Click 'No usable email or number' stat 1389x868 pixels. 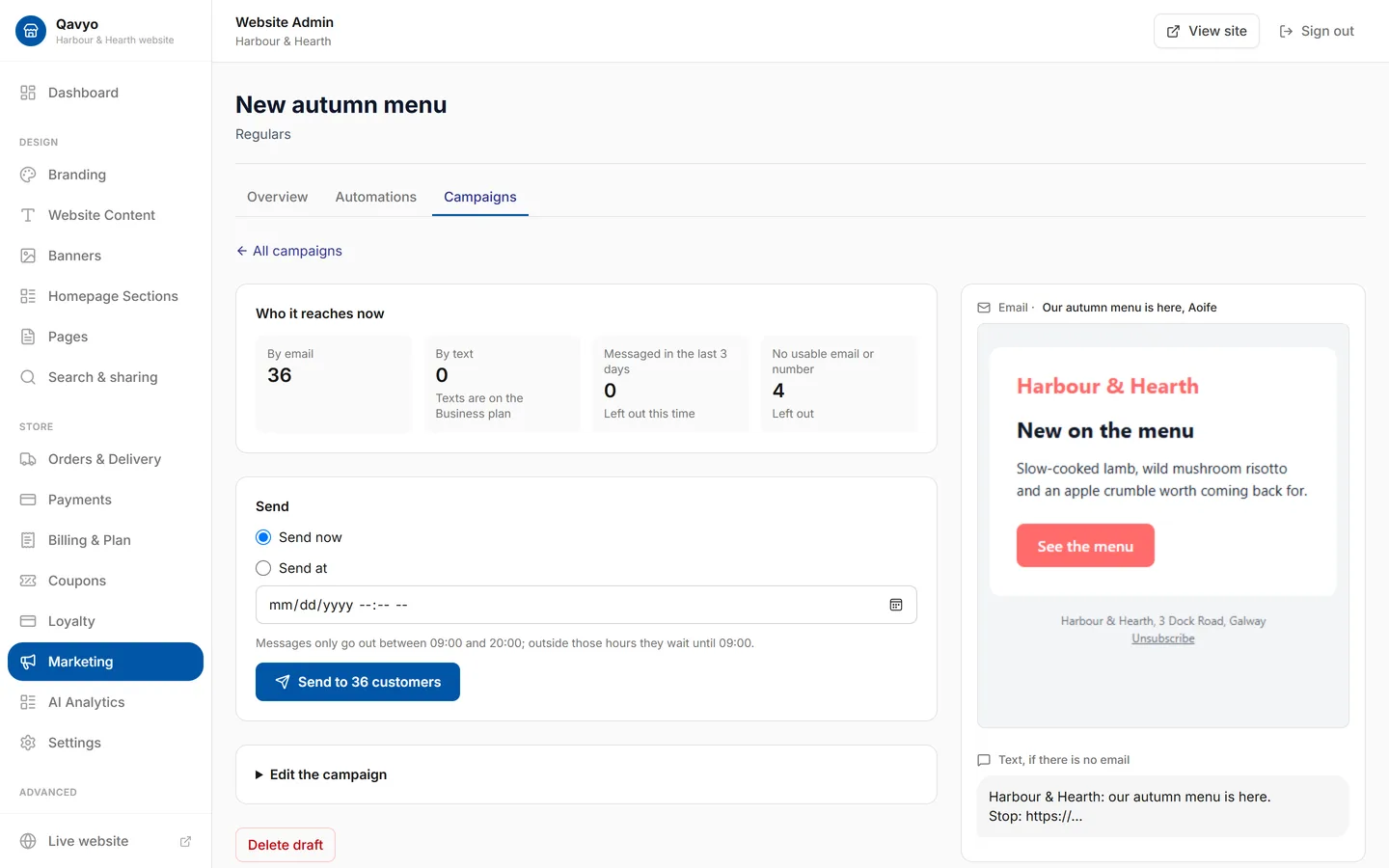click(839, 384)
